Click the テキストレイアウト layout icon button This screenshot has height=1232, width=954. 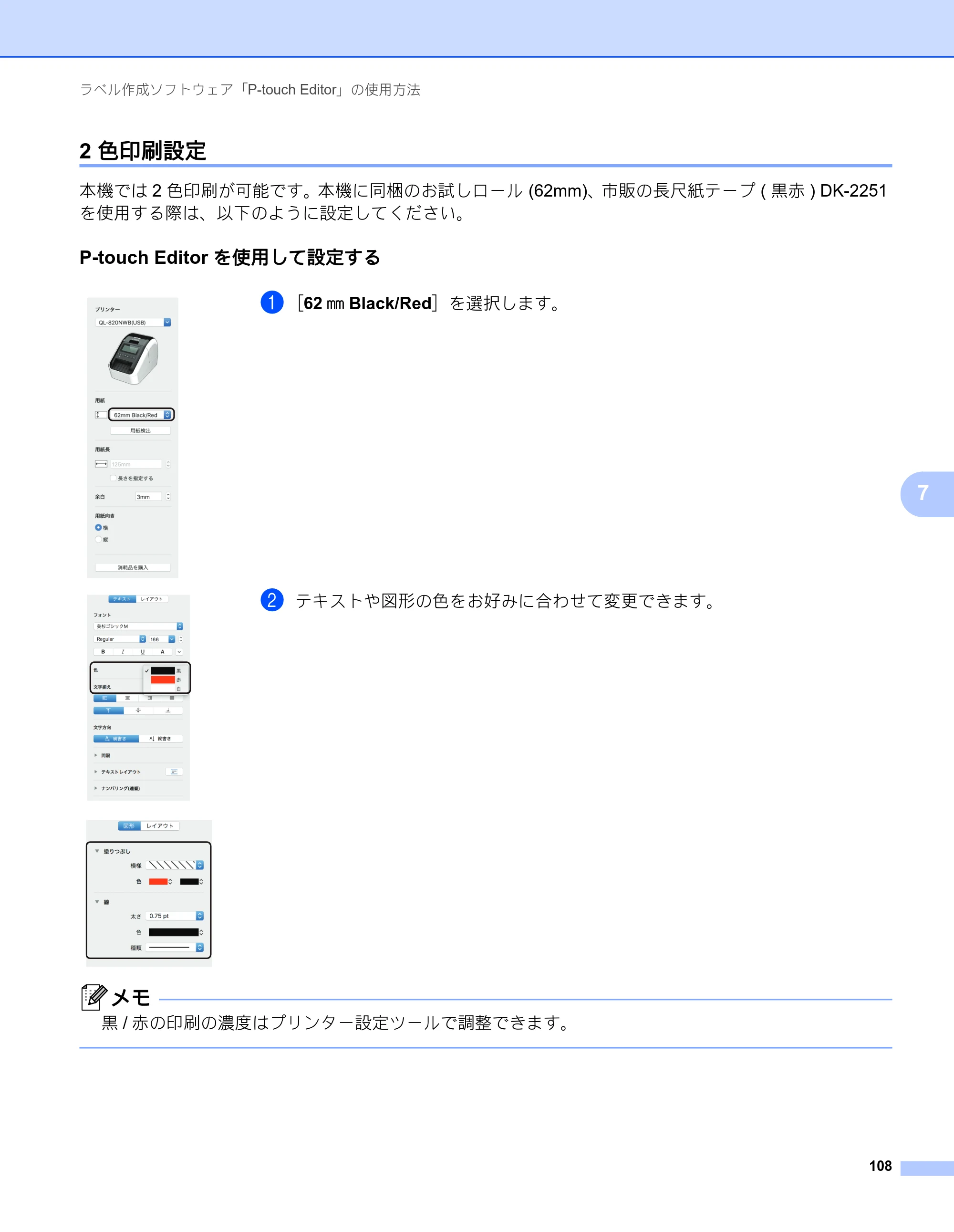(174, 772)
